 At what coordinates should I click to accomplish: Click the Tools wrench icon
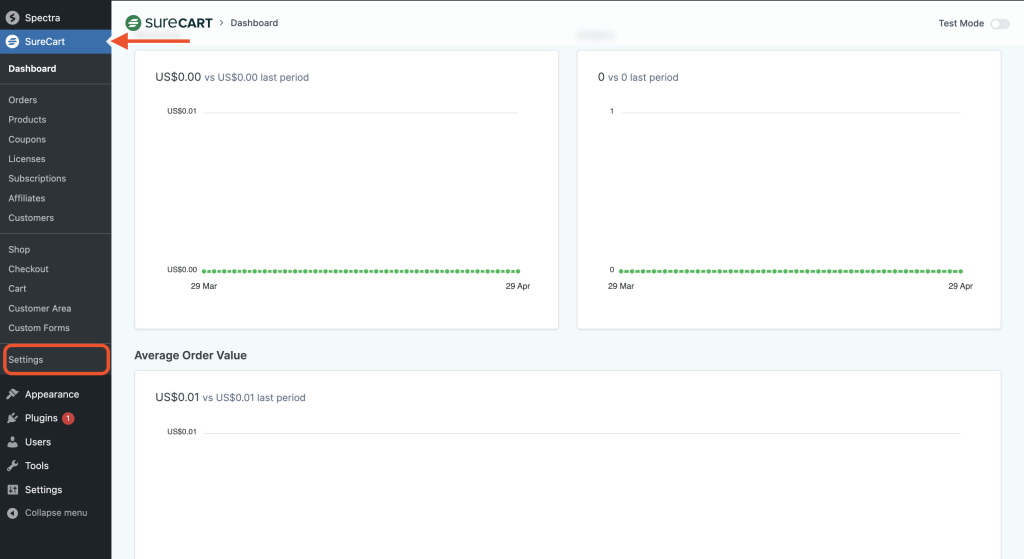[12, 466]
